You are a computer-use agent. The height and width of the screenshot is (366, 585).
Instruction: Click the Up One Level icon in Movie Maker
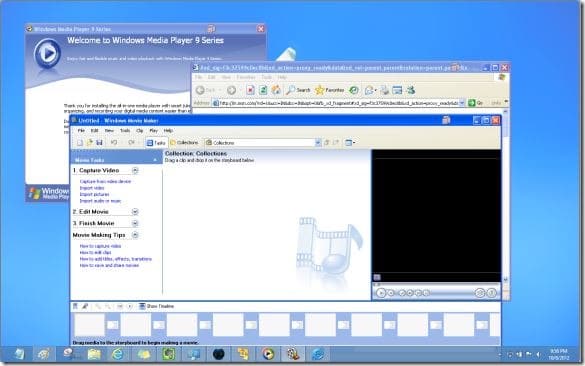[327, 143]
